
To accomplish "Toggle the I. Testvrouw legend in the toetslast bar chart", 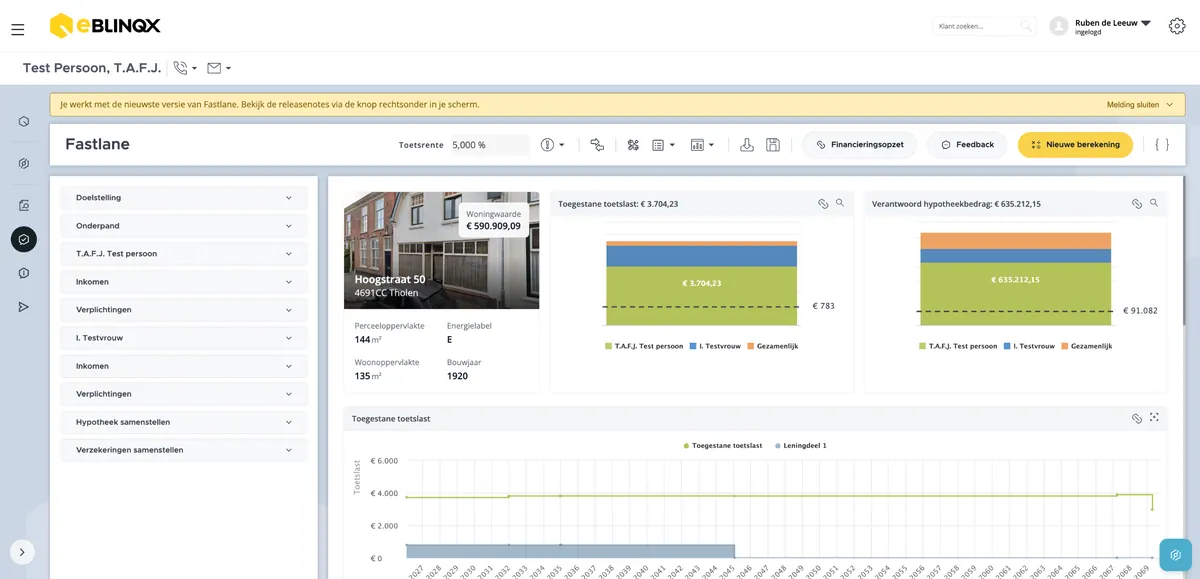I will (x=714, y=346).
